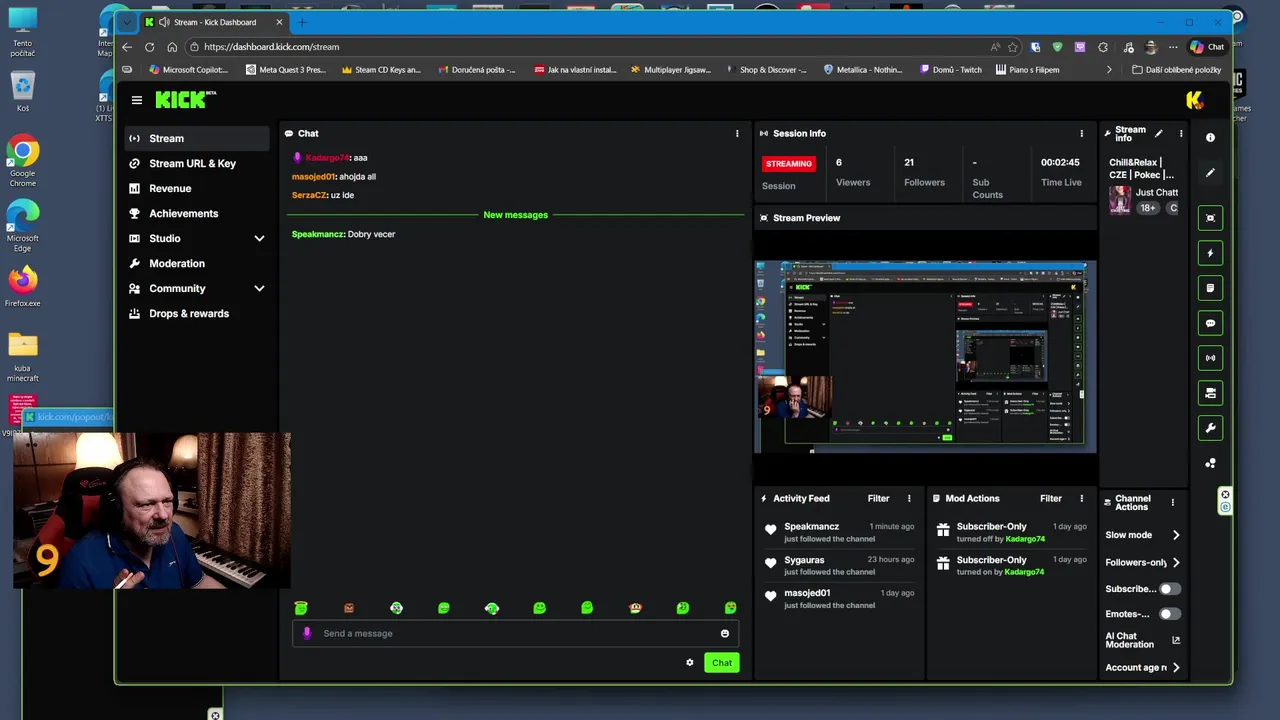Toggle the screen capture widget icon
Screen dimensions: 1280x720
click(x=1210, y=218)
